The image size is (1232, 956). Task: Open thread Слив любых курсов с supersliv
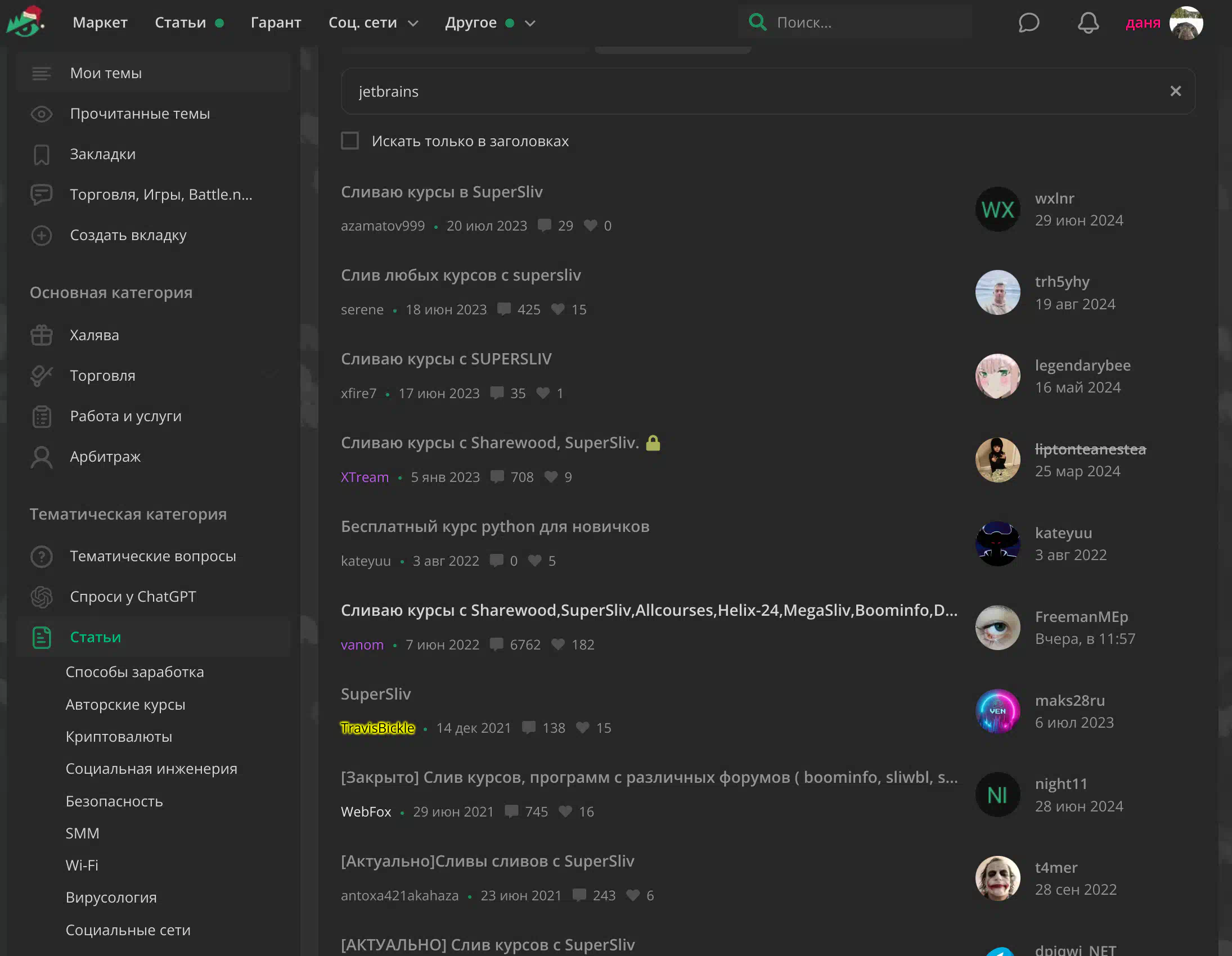[460, 275]
